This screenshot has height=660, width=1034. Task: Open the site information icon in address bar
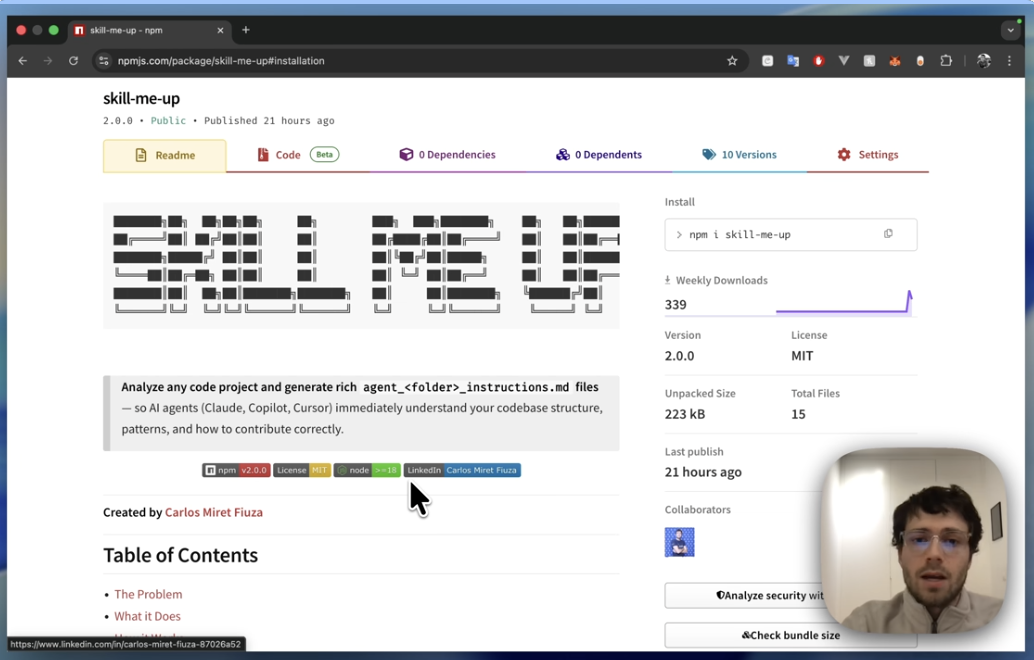[x=104, y=61]
